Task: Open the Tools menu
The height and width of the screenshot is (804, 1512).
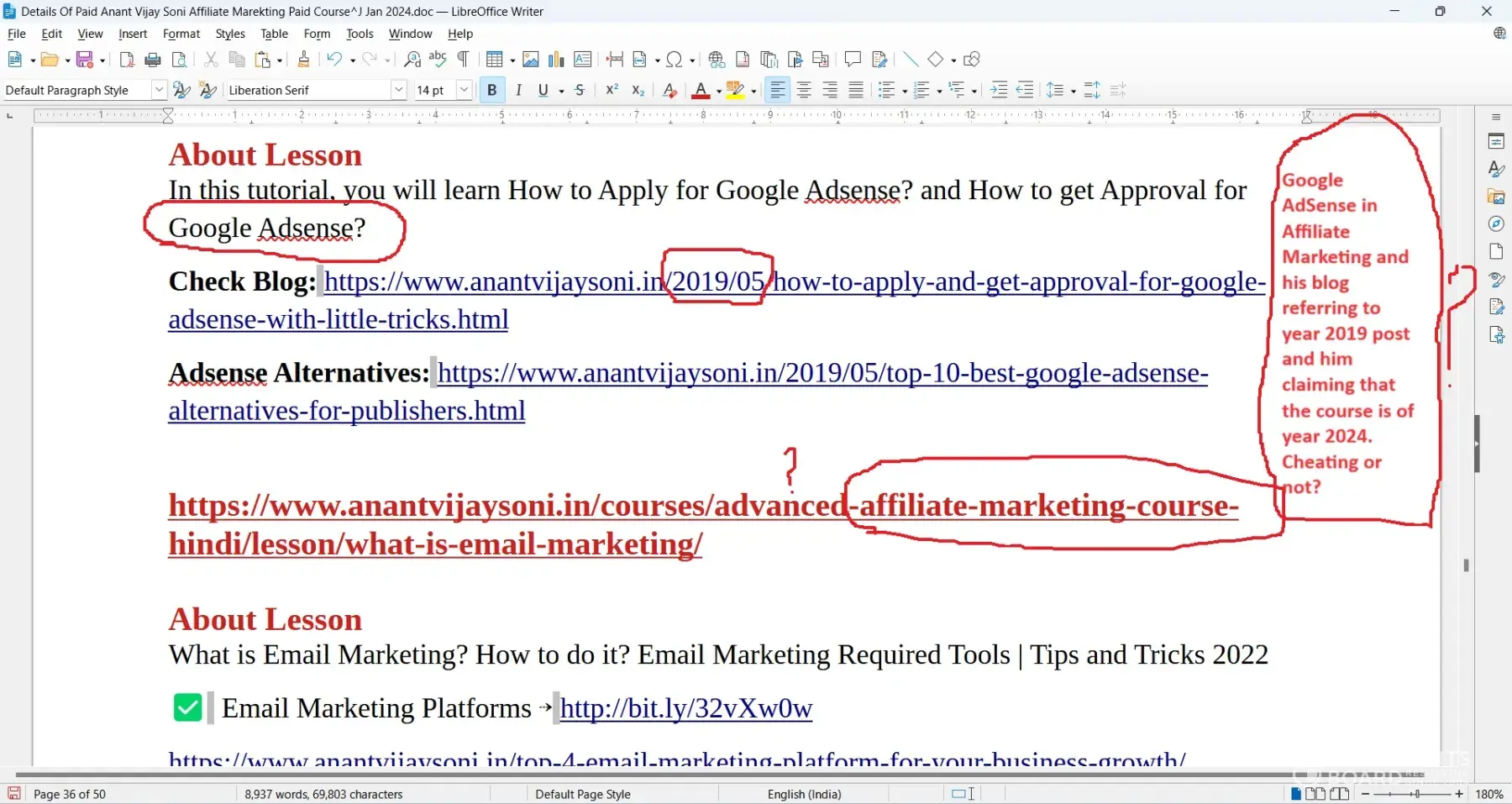Action: (360, 34)
